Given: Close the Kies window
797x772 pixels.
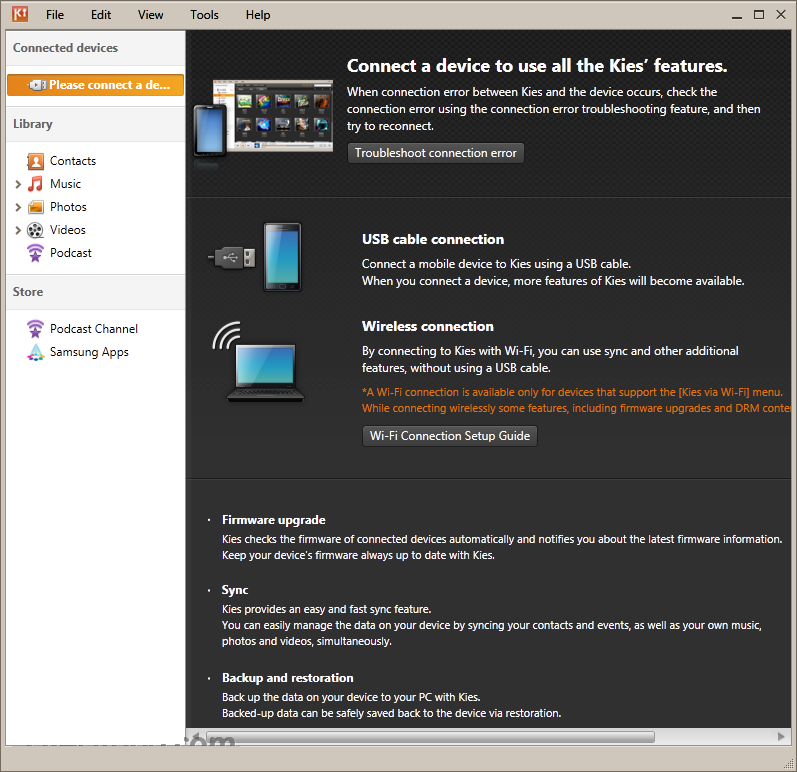Looking at the screenshot, I should click(781, 15).
